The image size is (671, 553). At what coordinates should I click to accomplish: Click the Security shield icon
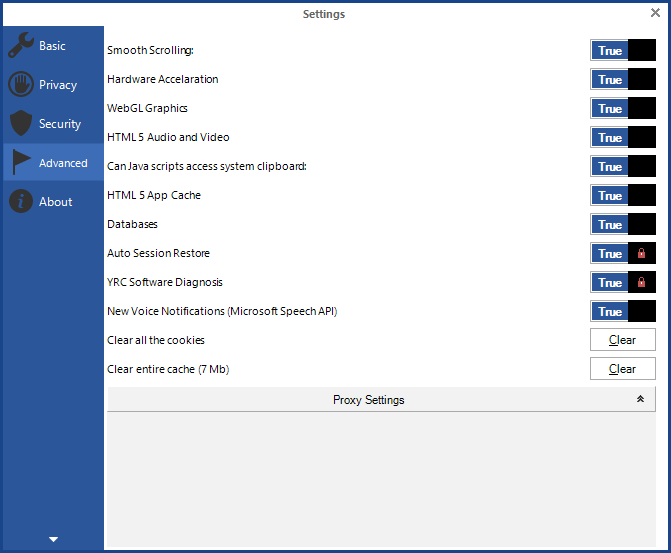(x=21, y=123)
